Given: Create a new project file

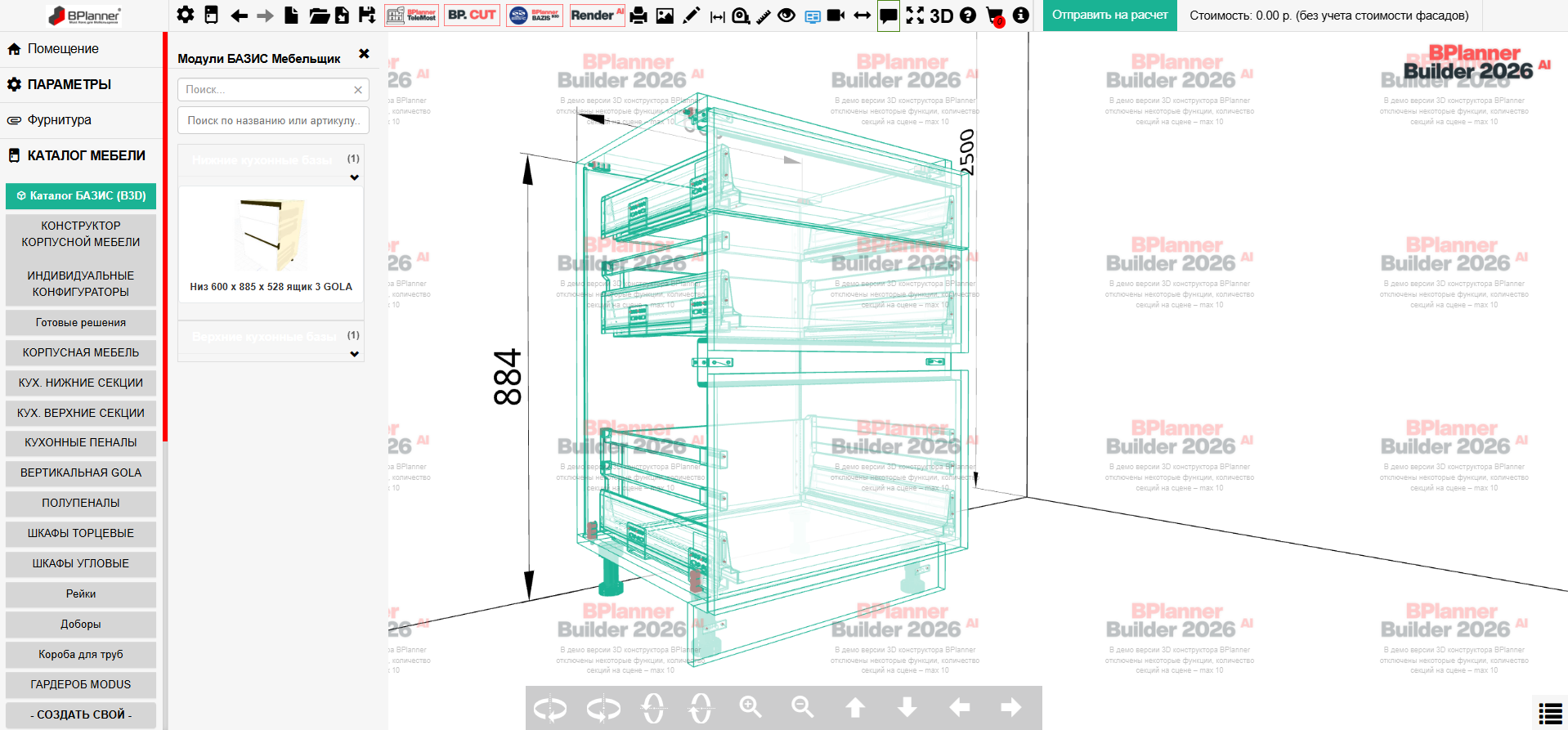Looking at the screenshot, I should point(291,15).
